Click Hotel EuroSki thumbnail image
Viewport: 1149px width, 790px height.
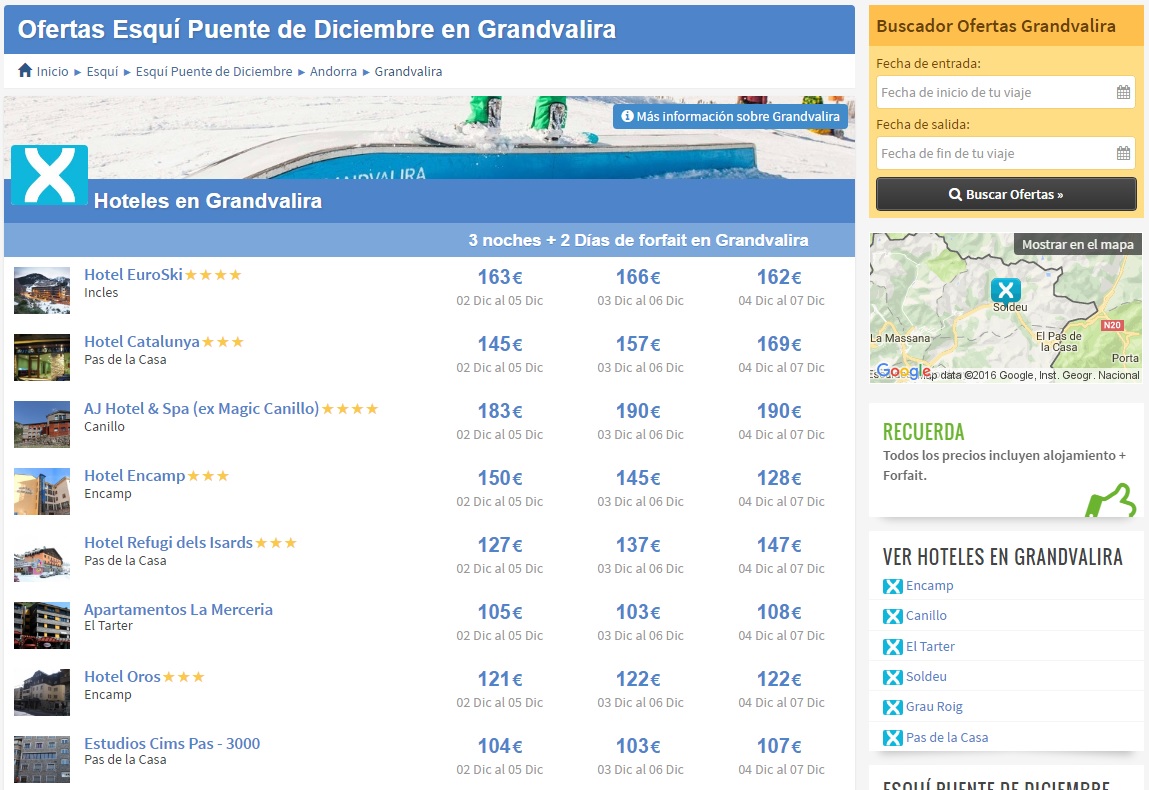[42, 290]
